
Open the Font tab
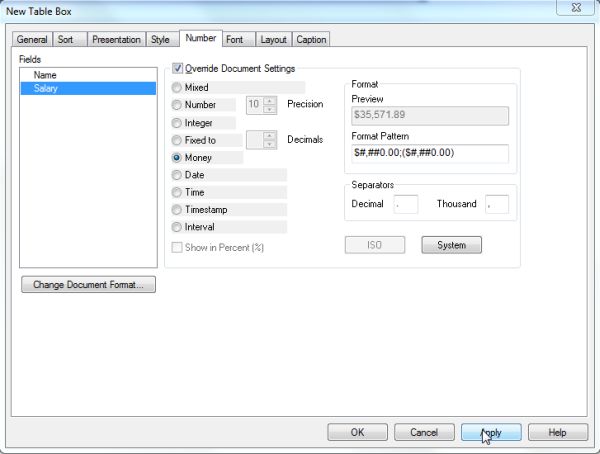(238, 39)
